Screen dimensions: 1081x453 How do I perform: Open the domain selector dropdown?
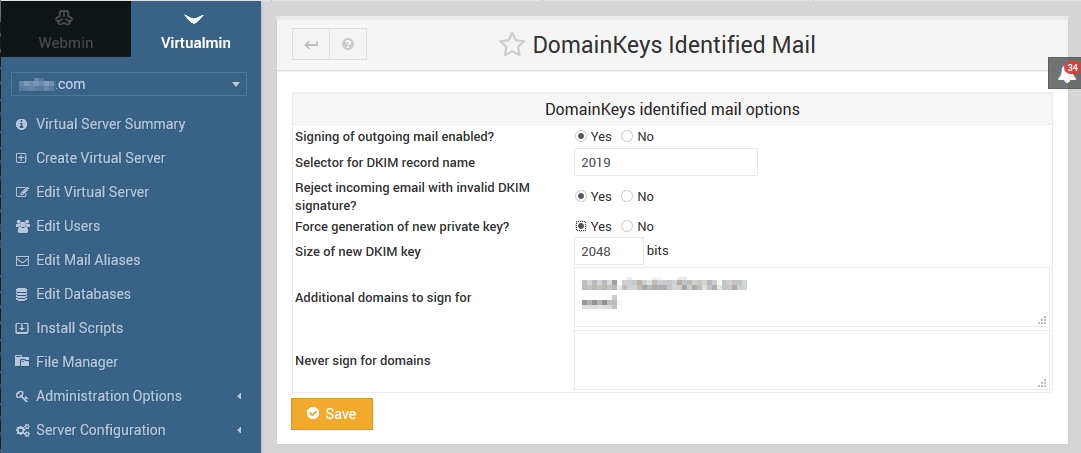(129, 84)
